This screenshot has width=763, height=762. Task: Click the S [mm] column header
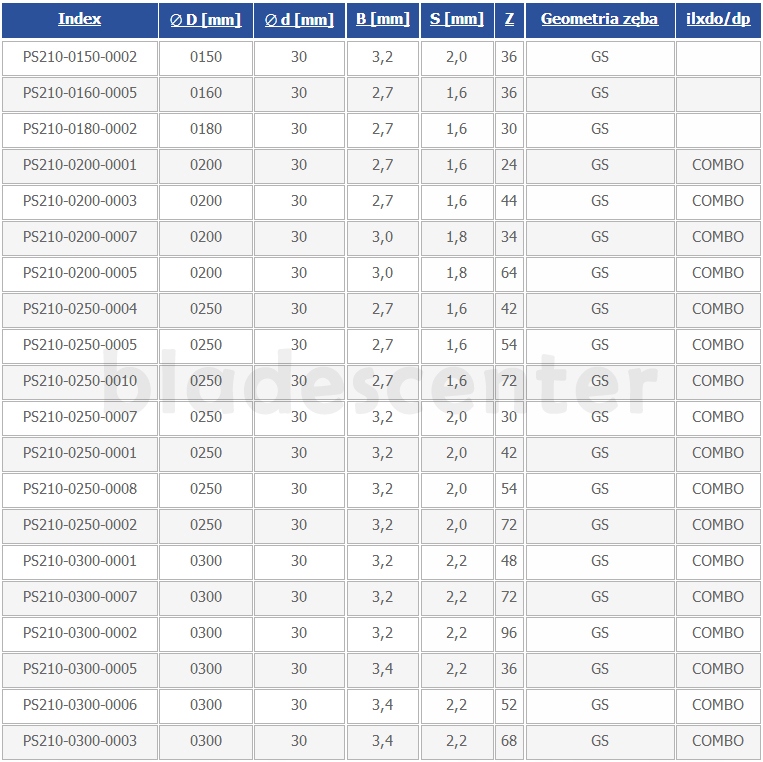point(456,19)
